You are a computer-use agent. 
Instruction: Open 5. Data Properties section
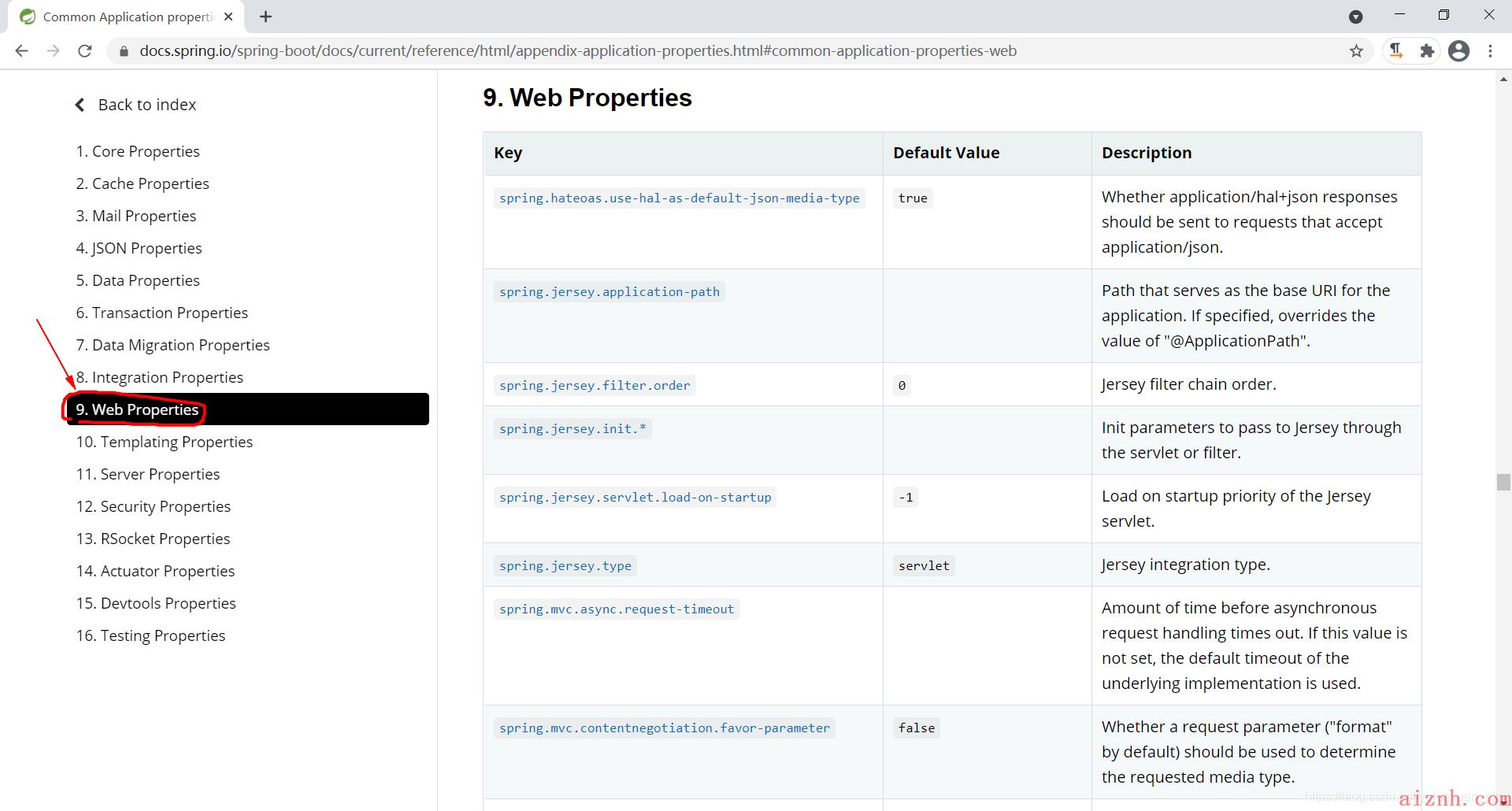(138, 280)
